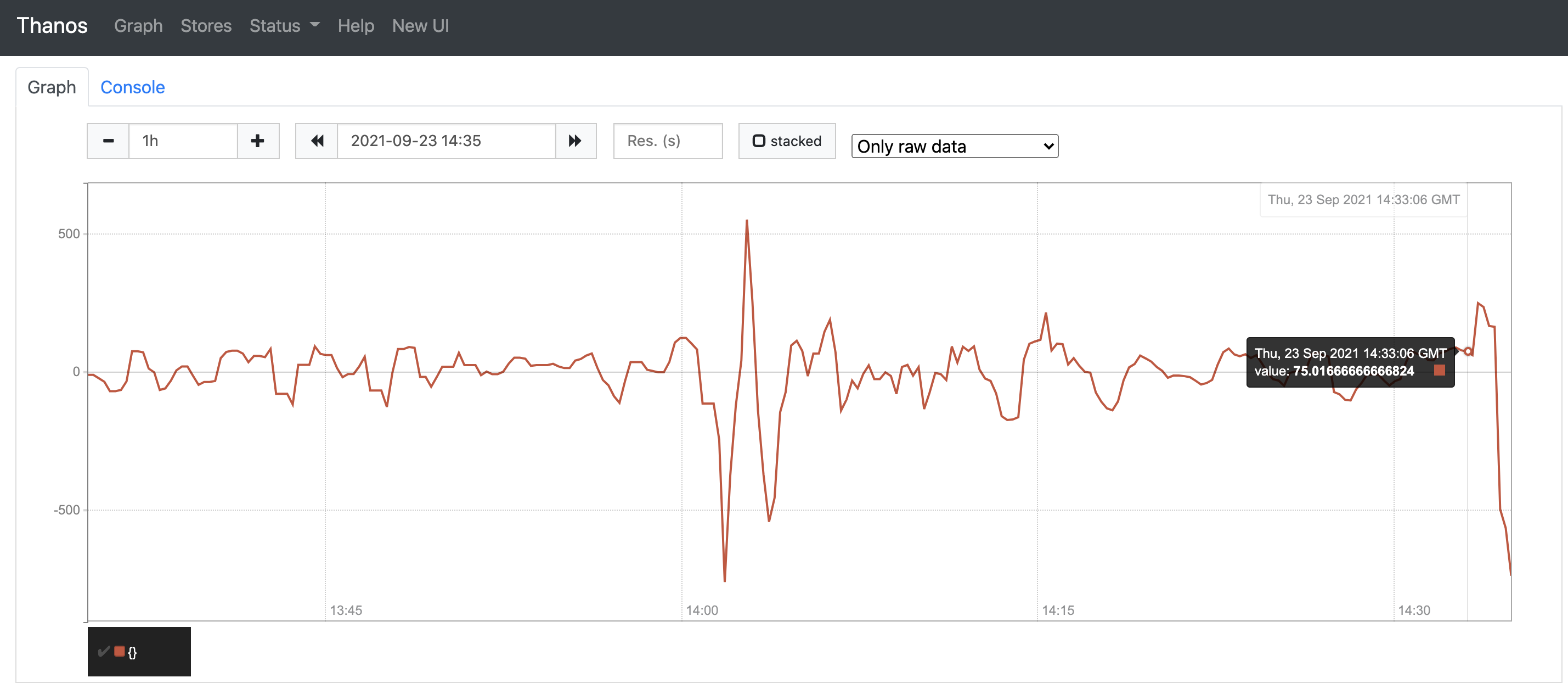Image resolution: width=1568 pixels, height=683 pixels.
Task: Open the Stores page from the navbar
Action: click(x=206, y=26)
